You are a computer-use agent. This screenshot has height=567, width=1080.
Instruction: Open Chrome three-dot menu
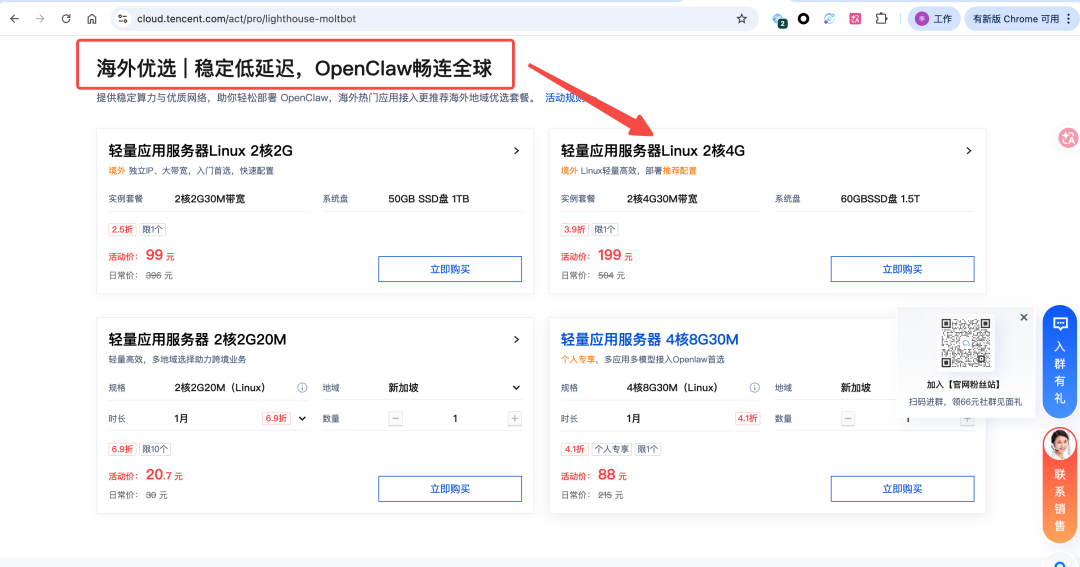1069,19
